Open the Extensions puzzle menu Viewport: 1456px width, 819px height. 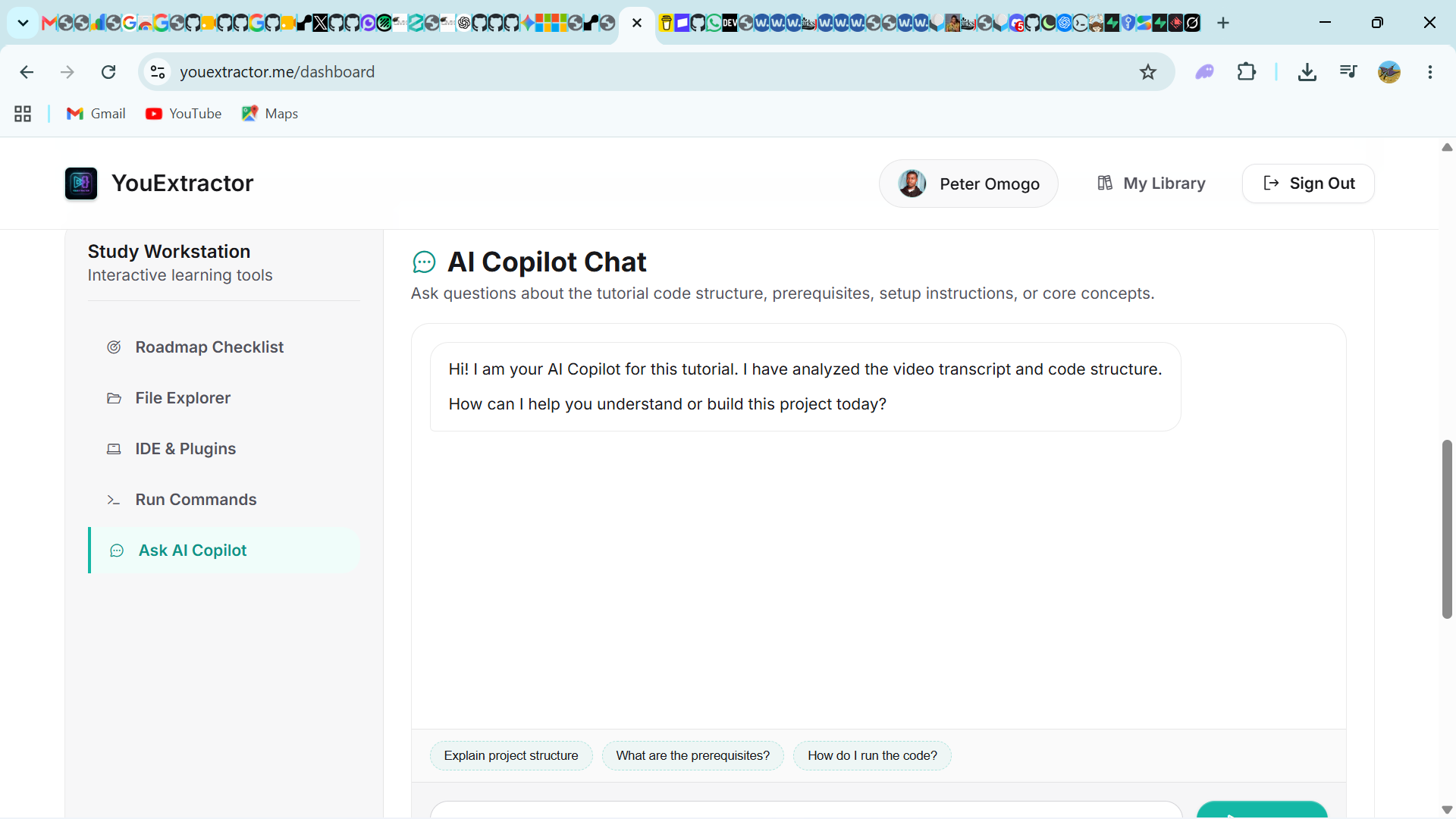click(x=1247, y=72)
